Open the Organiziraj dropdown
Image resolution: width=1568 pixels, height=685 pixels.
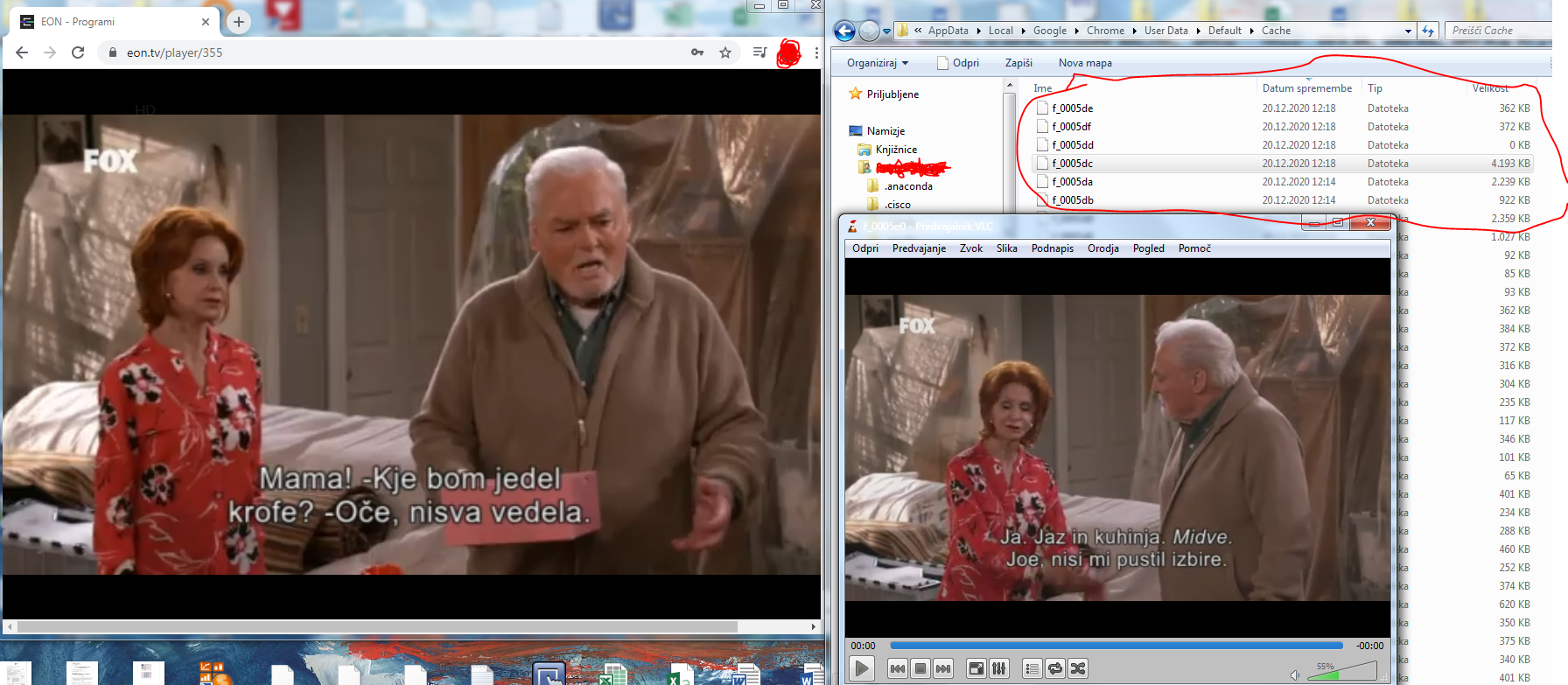(x=878, y=63)
